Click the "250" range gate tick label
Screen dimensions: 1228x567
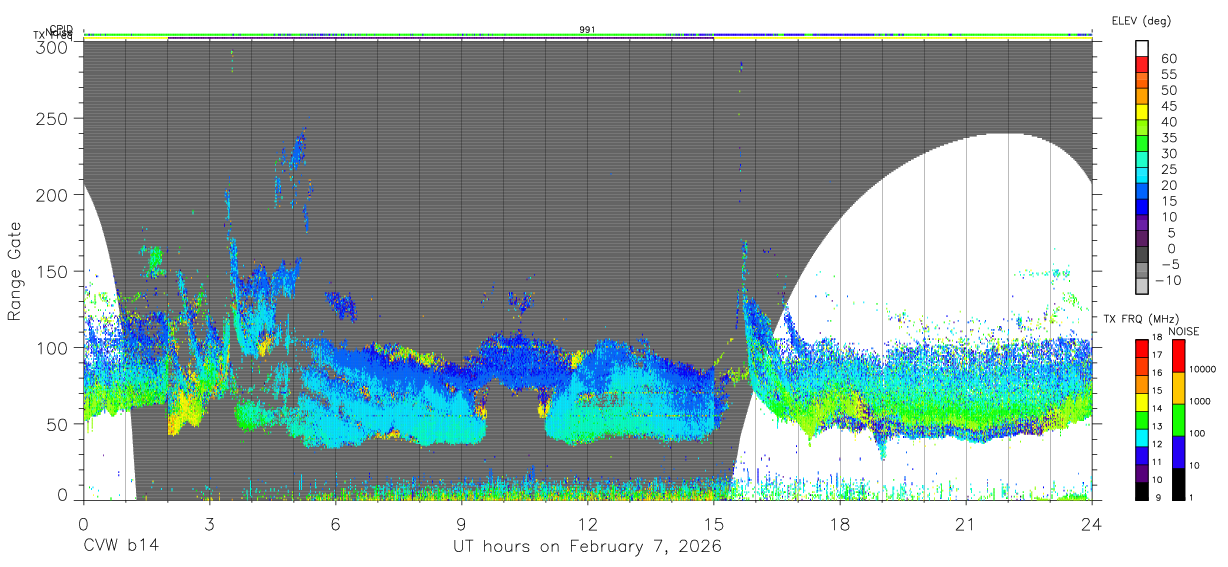point(54,118)
